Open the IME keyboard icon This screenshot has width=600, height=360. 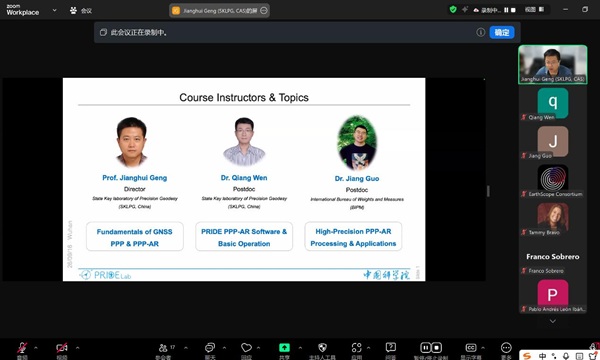click(579, 356)
